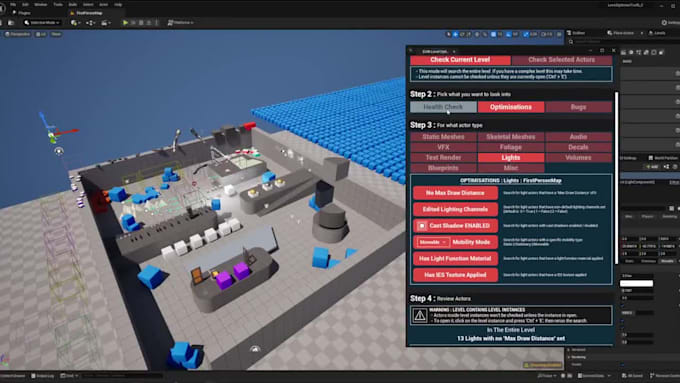Open the Cmd dropdown in bottom bar

click(69, 376)
